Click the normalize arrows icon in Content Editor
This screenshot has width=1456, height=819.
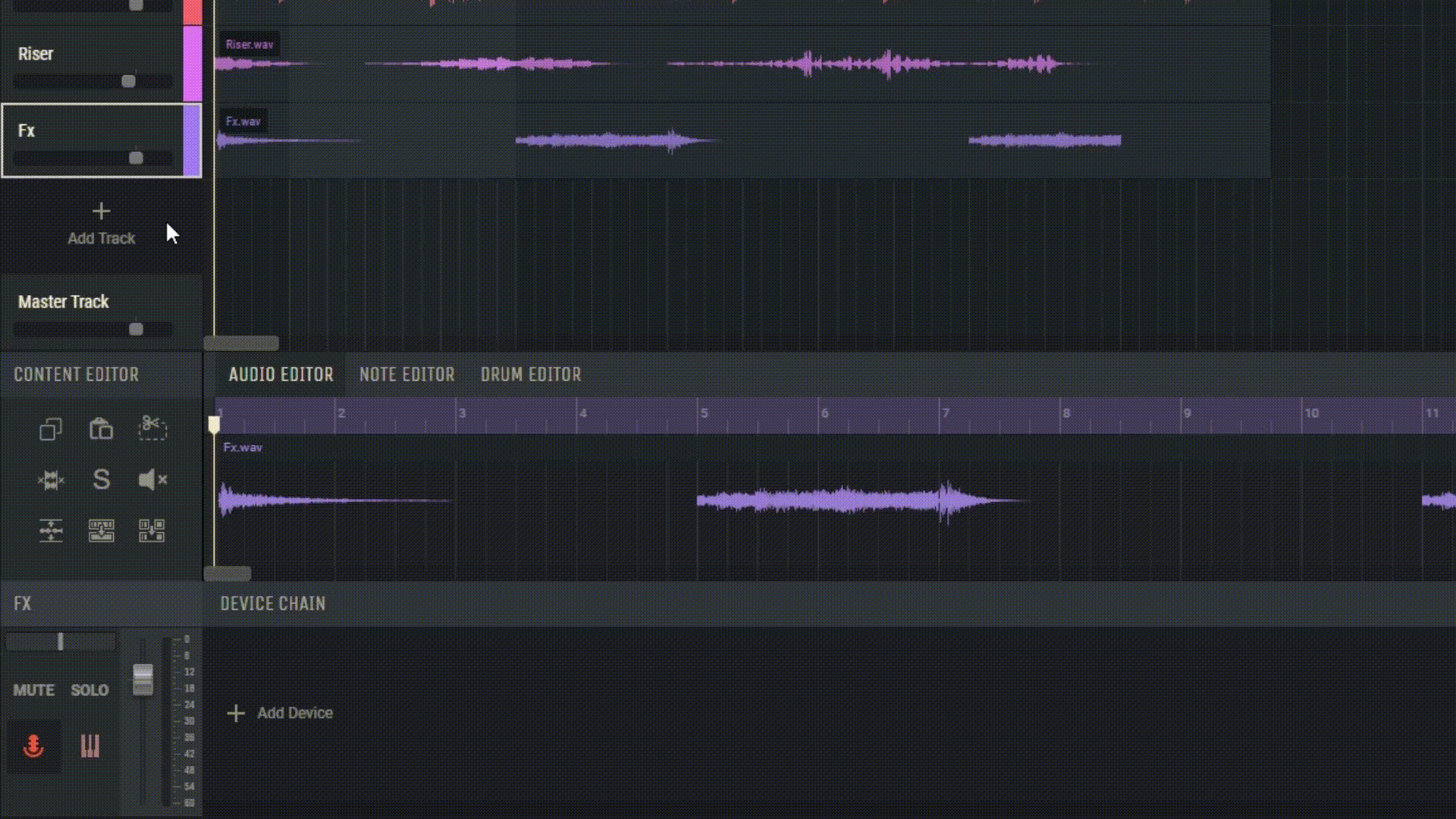click(51, 530)
